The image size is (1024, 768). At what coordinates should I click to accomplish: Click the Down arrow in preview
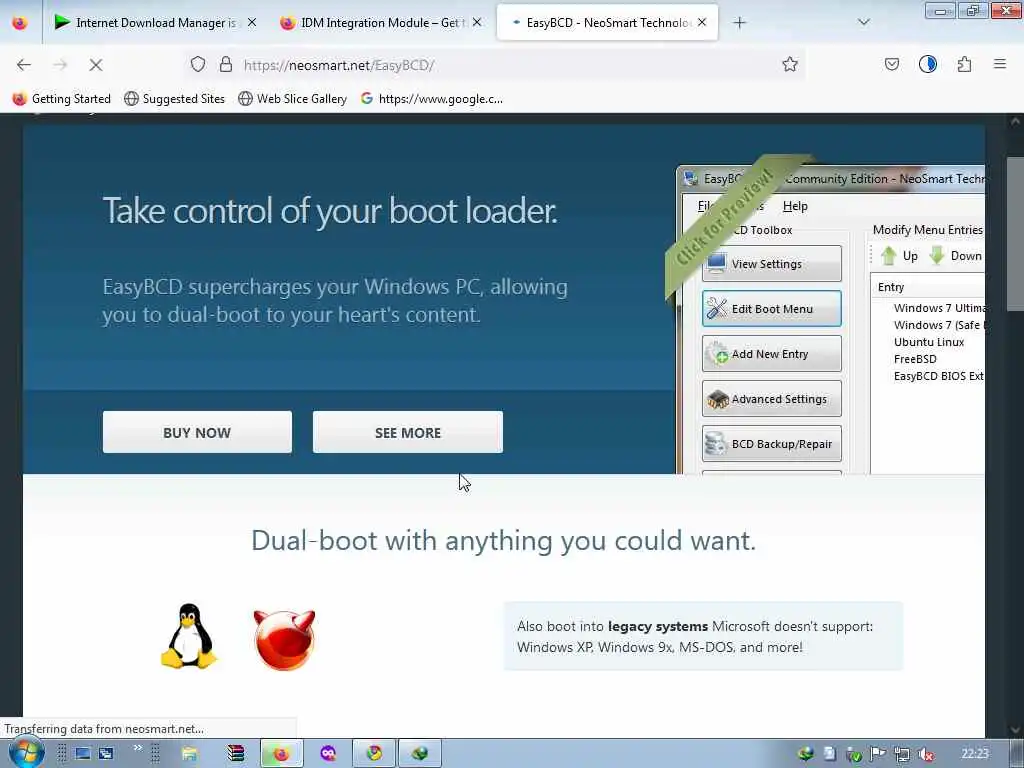coord(956,256)
